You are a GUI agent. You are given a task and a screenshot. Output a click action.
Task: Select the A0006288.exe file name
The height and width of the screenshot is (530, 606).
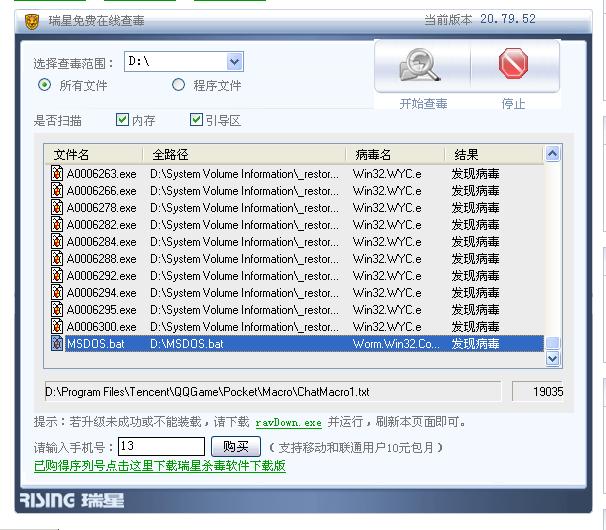coord(102,259)
